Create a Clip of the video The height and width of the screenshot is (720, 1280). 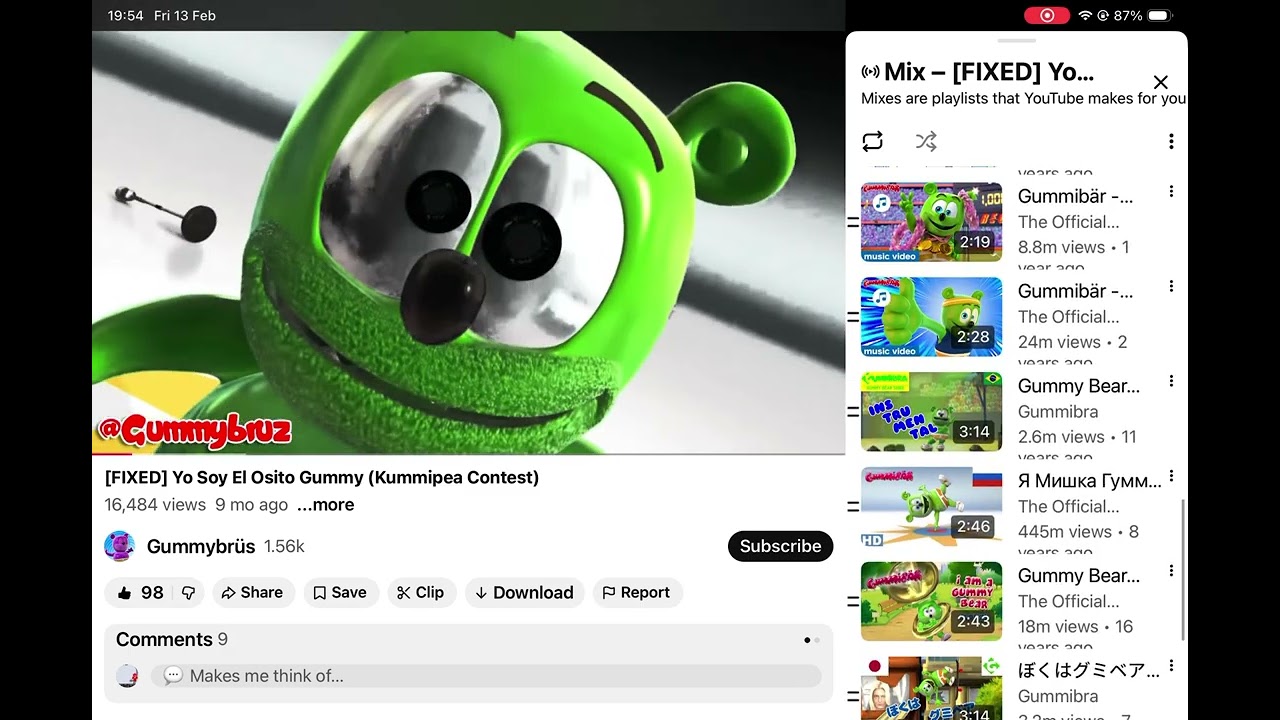pos(420,593)
